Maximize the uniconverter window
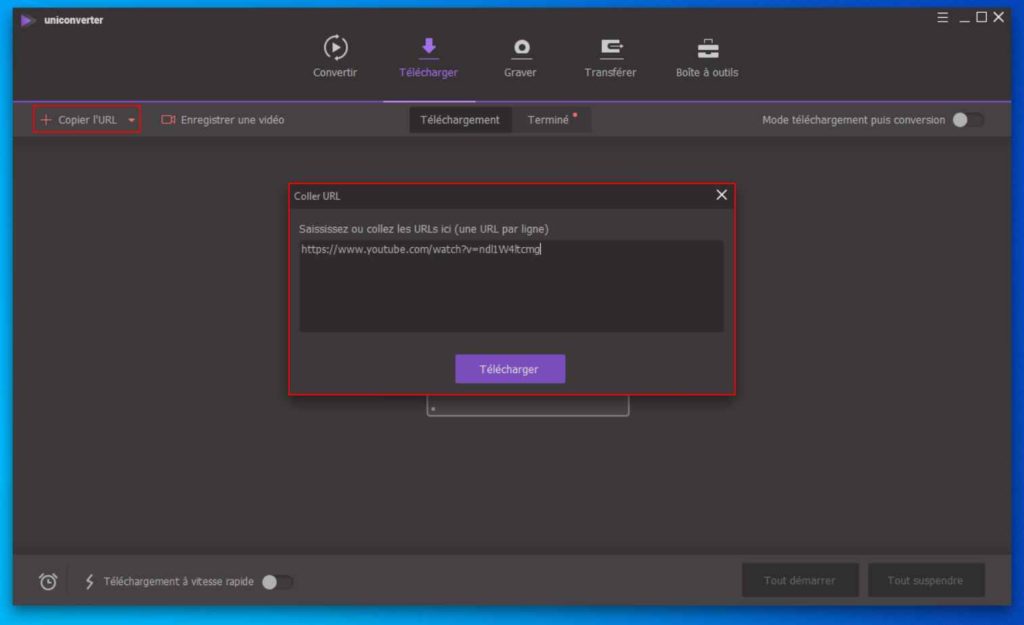Screen dimensions: 1024x625 (981, 17)
